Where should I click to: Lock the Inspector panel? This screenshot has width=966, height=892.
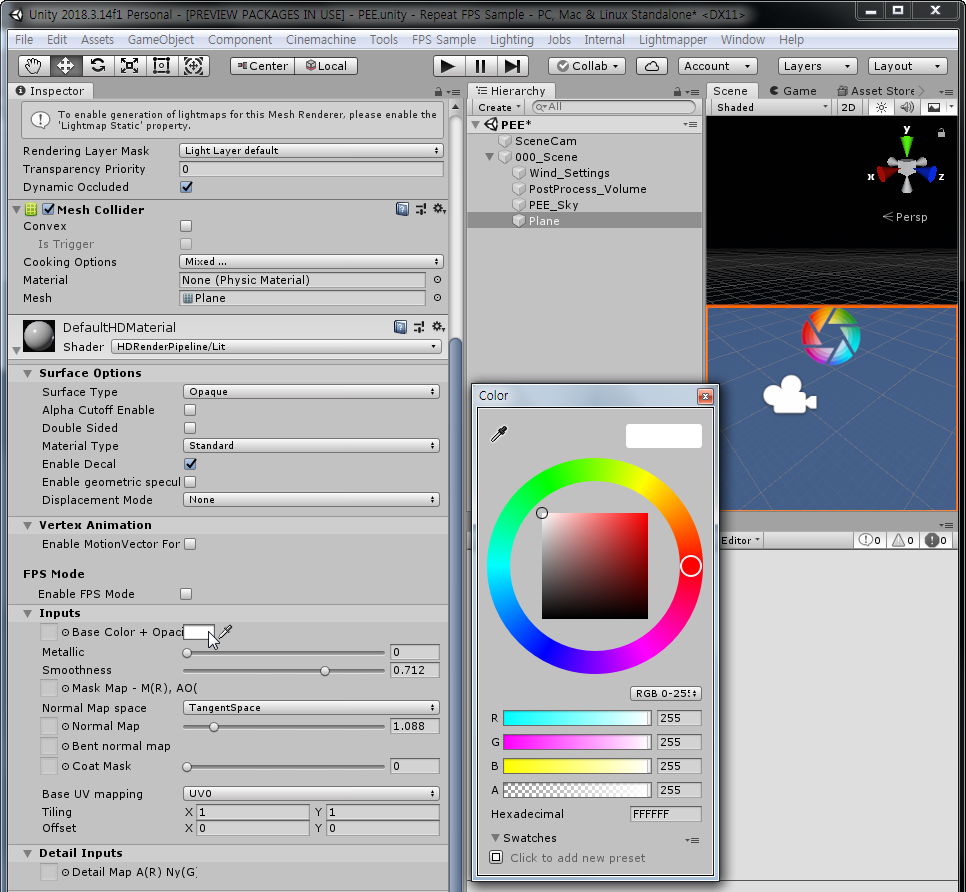[x=438, y=92]
